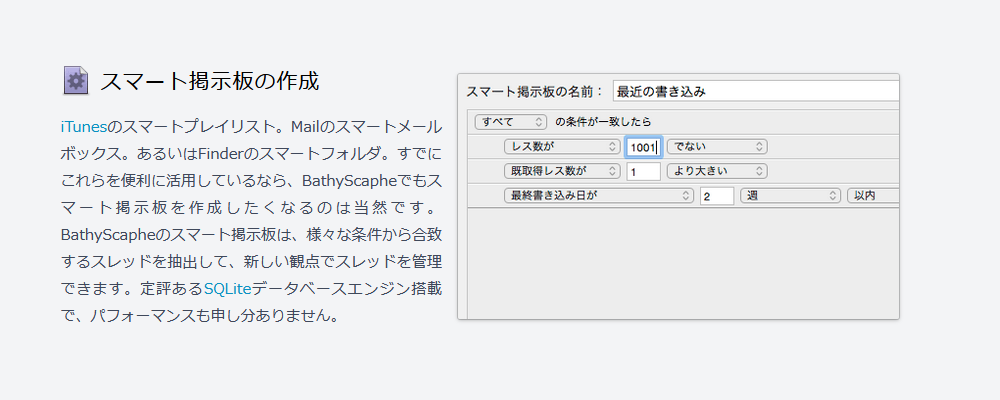Screen dimensions: 1000x400
Task: Open the すべて match condition dropdown
Action: click(x=511, y=121)
